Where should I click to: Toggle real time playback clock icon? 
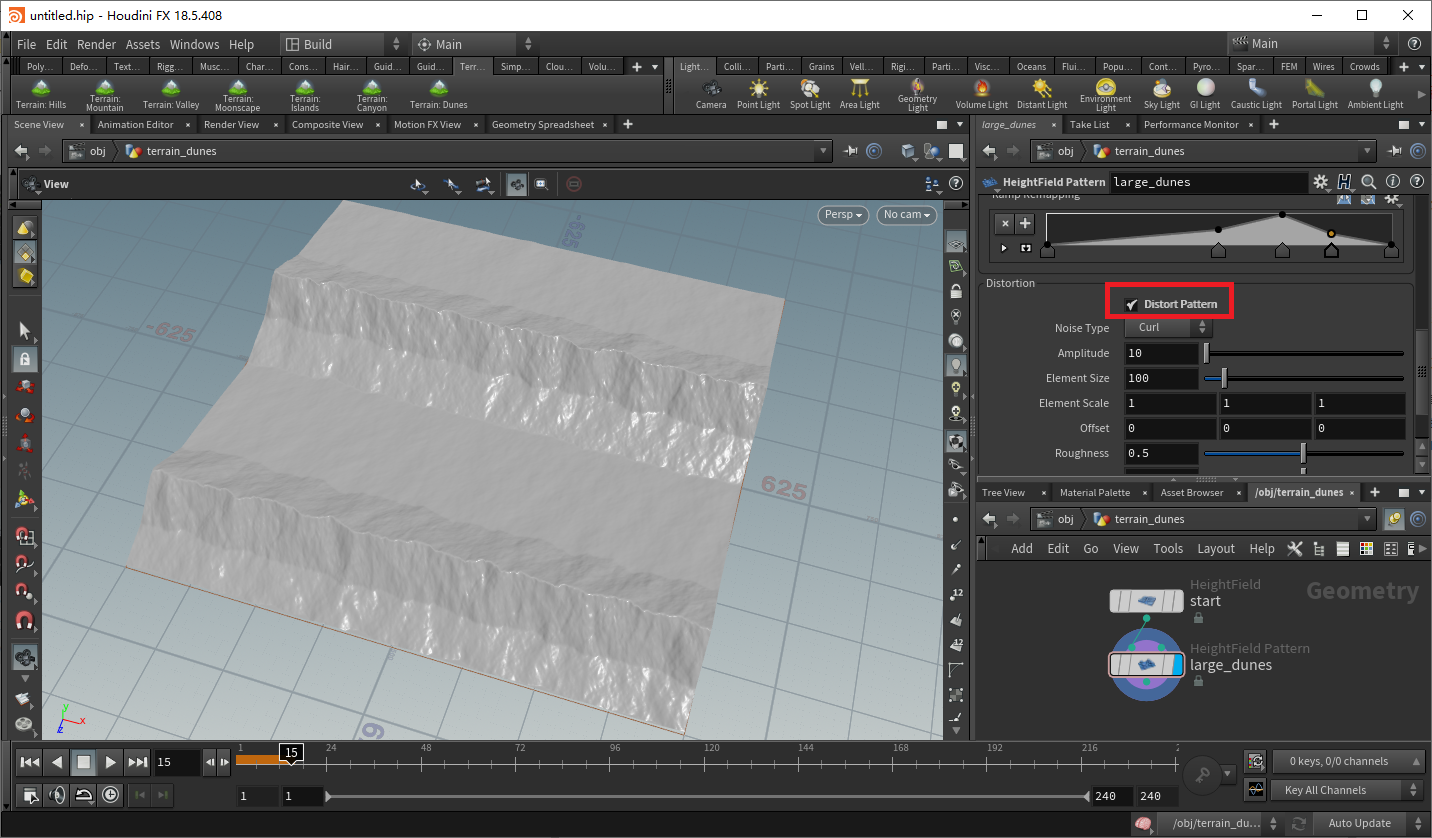pyautogui.click(x=110, y=796)
